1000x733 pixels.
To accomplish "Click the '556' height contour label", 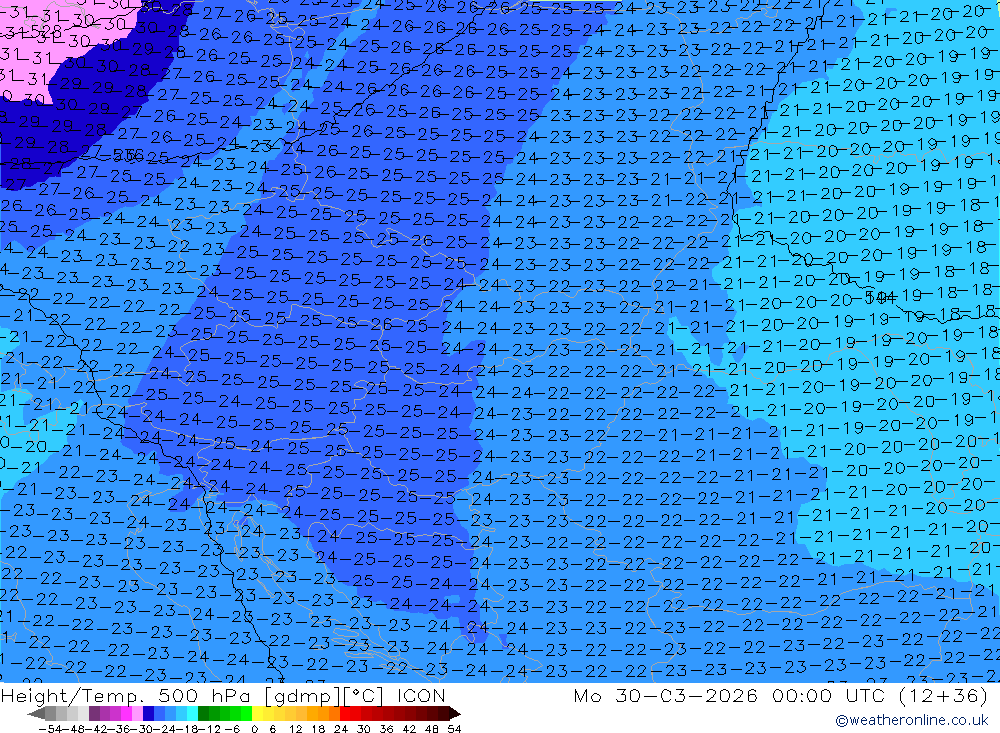I will pyautogui.click(x=128, y=155).
